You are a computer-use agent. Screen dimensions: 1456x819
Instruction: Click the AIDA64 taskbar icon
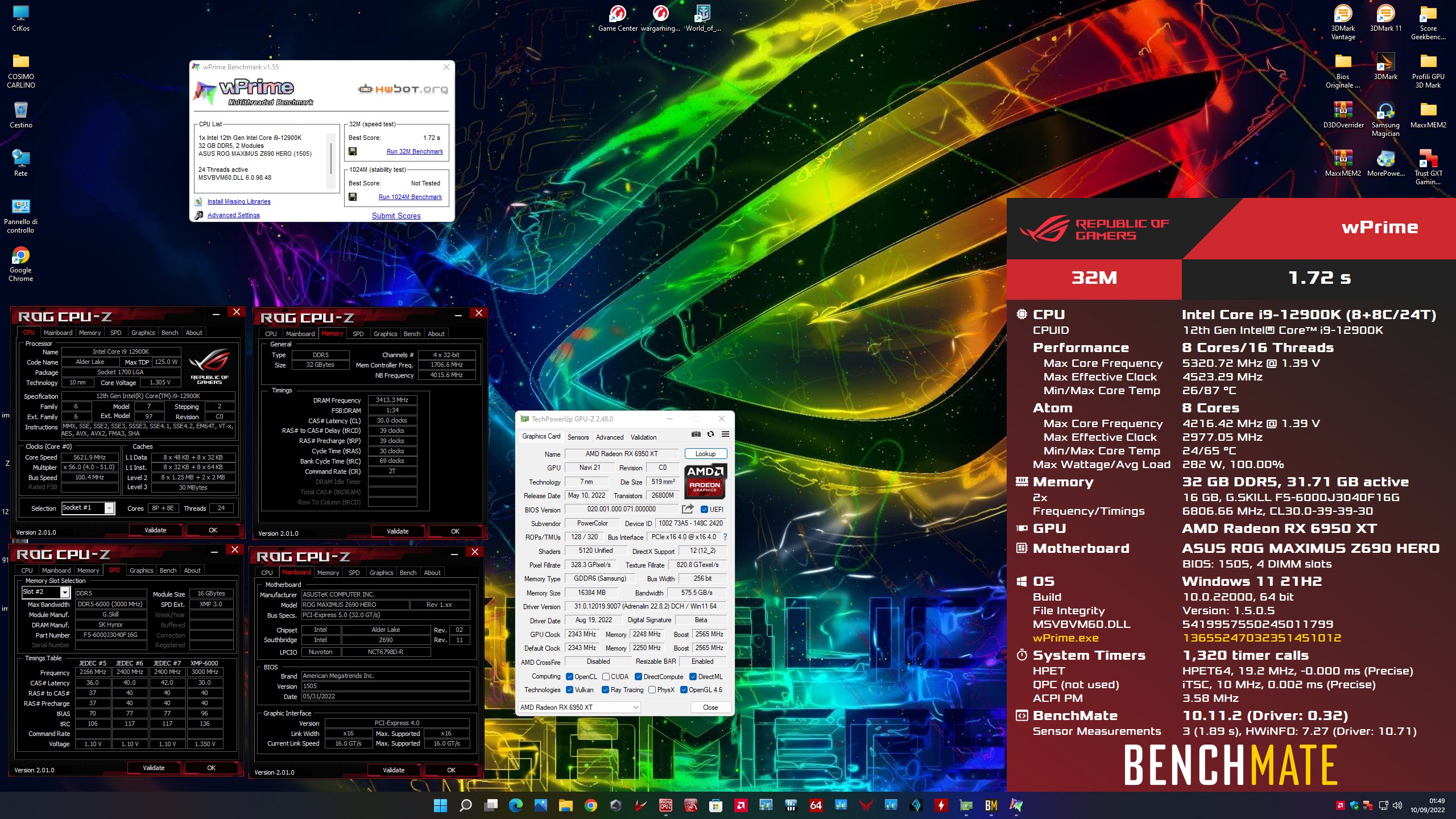pos(816,805)
